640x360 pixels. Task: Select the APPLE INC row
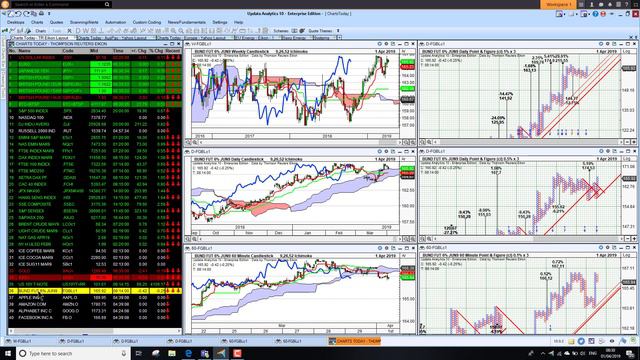[95, 298]
